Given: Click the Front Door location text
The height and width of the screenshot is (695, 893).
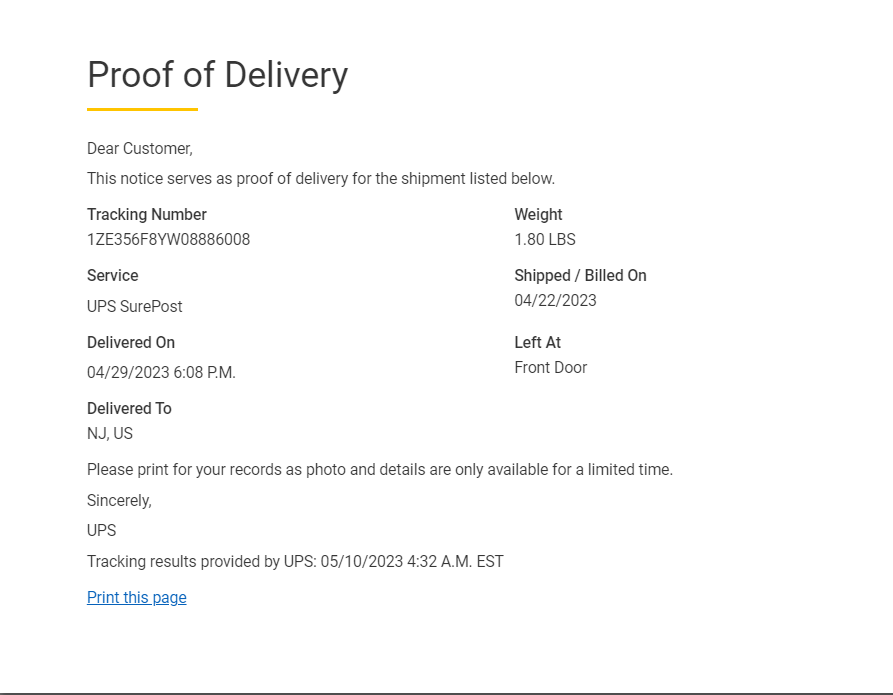Looking at the screenshot, I should pyautogui.click(x=550, y=368).
